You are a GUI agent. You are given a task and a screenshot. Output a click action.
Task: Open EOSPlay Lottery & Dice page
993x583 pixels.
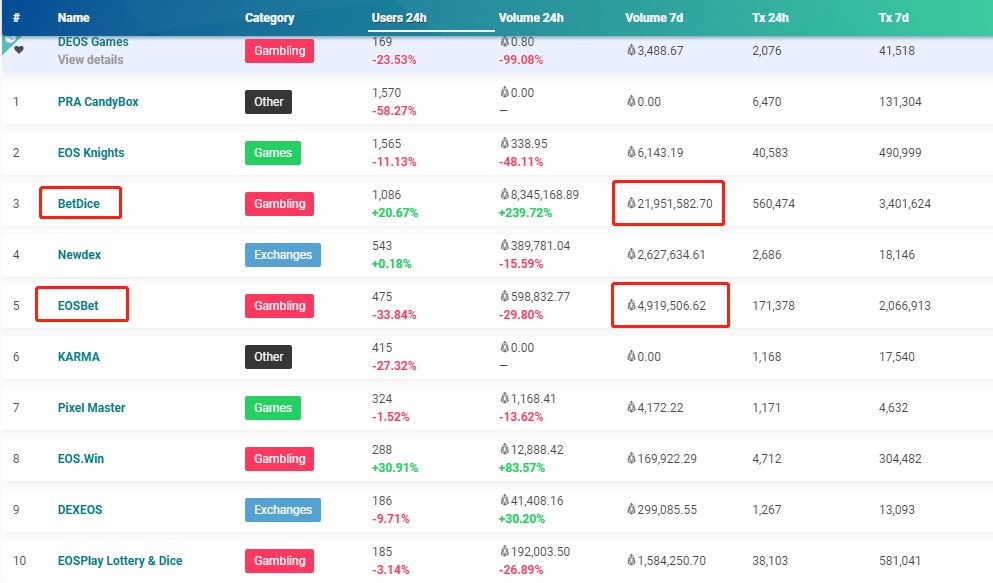(x=120, y=561)
